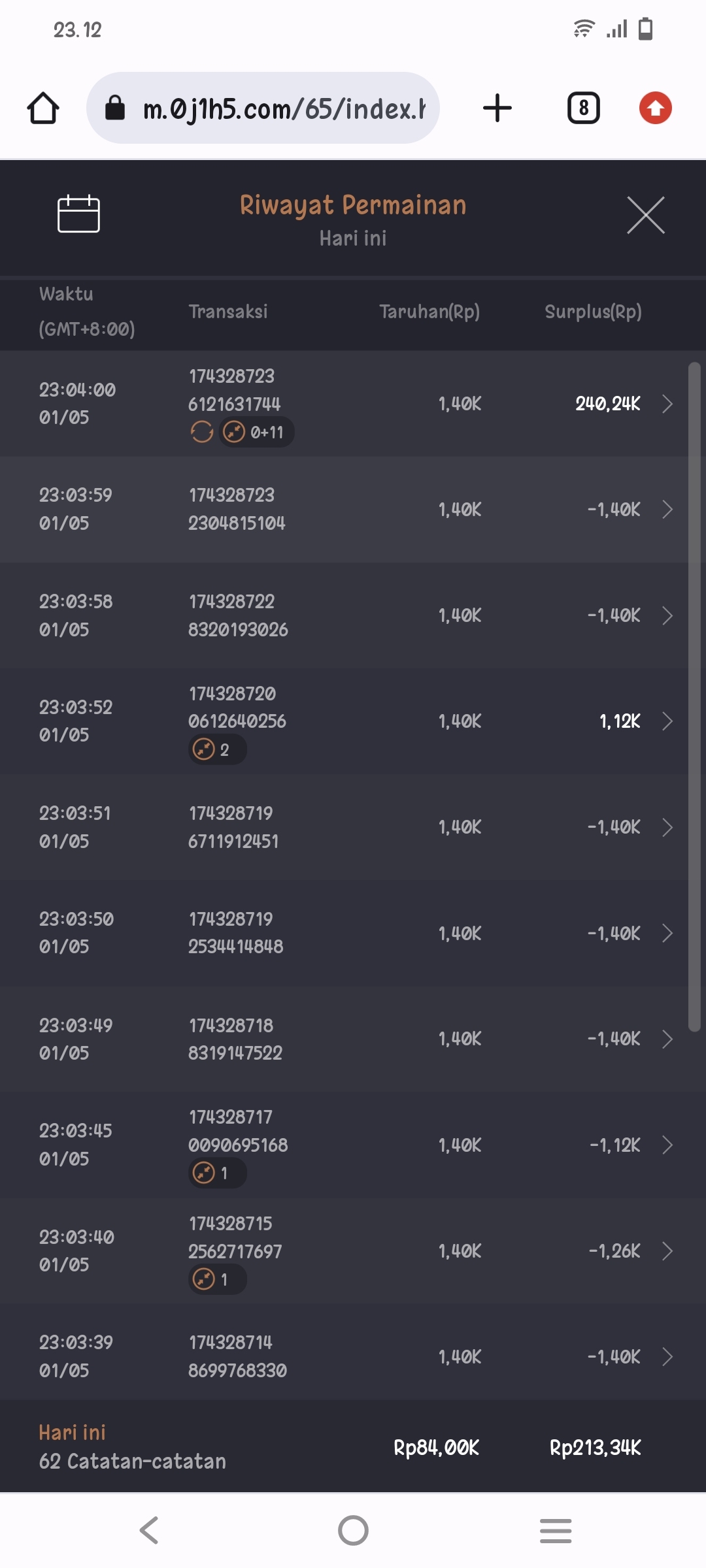Image resolution: width=706 pixels, height=1568 pixels.
Task: Tap the respin icon in the 23:04:00 row
Action: [x=202, y=432]
